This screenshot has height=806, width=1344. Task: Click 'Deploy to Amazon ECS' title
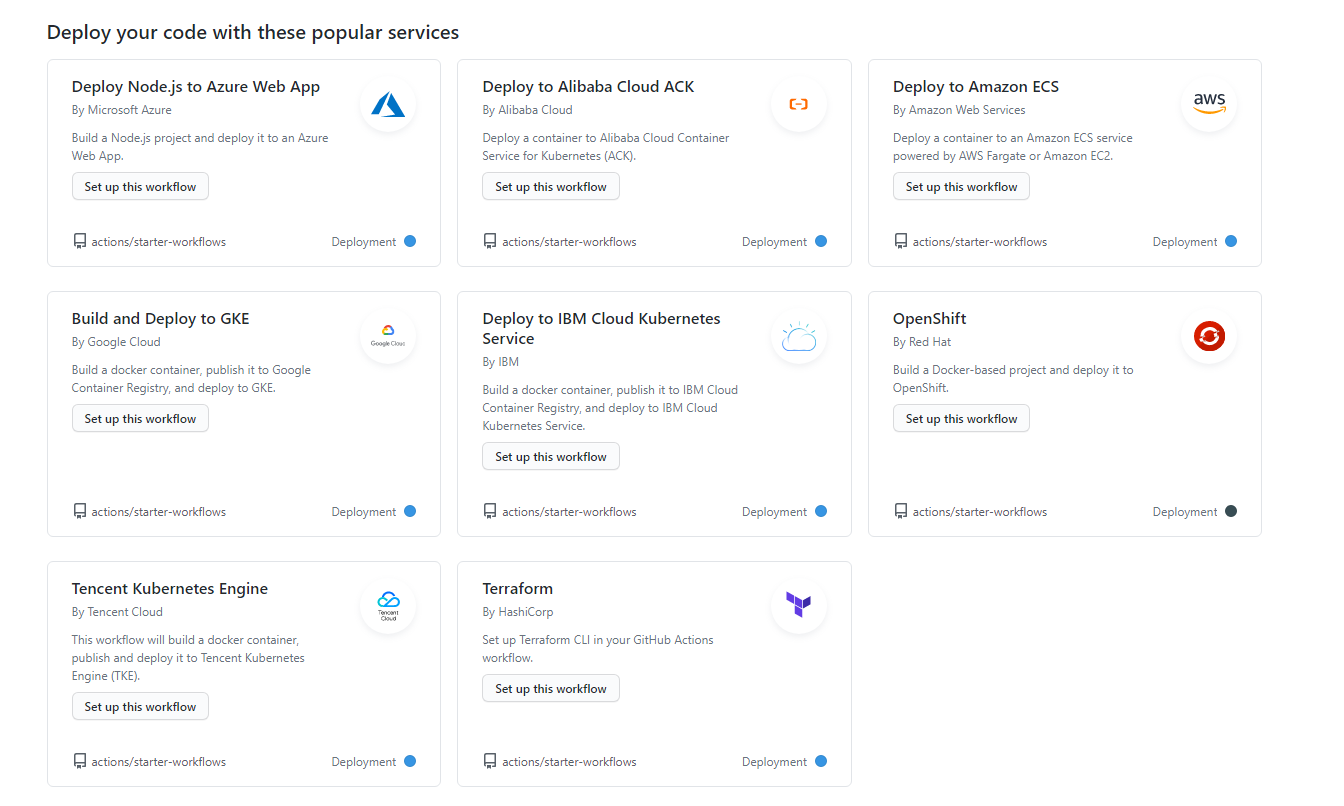click(976, 87)
